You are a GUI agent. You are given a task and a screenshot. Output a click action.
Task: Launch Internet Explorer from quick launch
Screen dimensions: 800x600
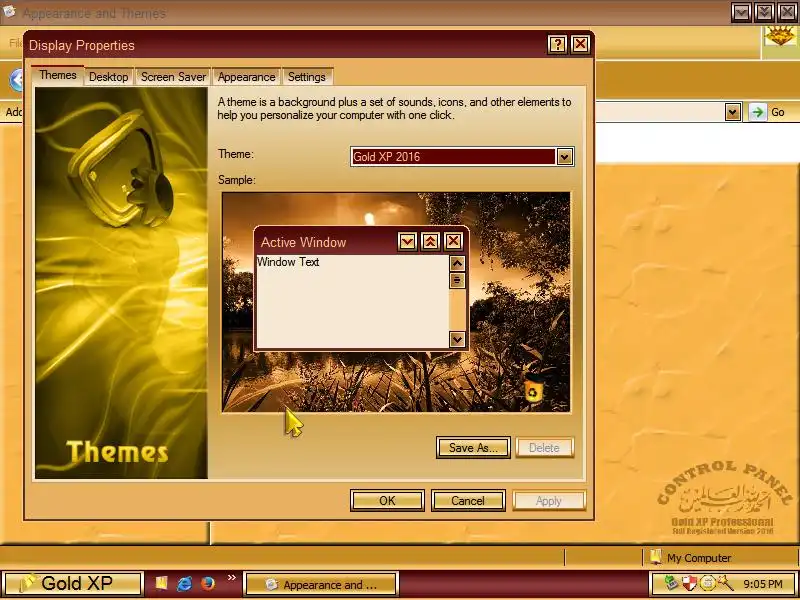[184, 583]
